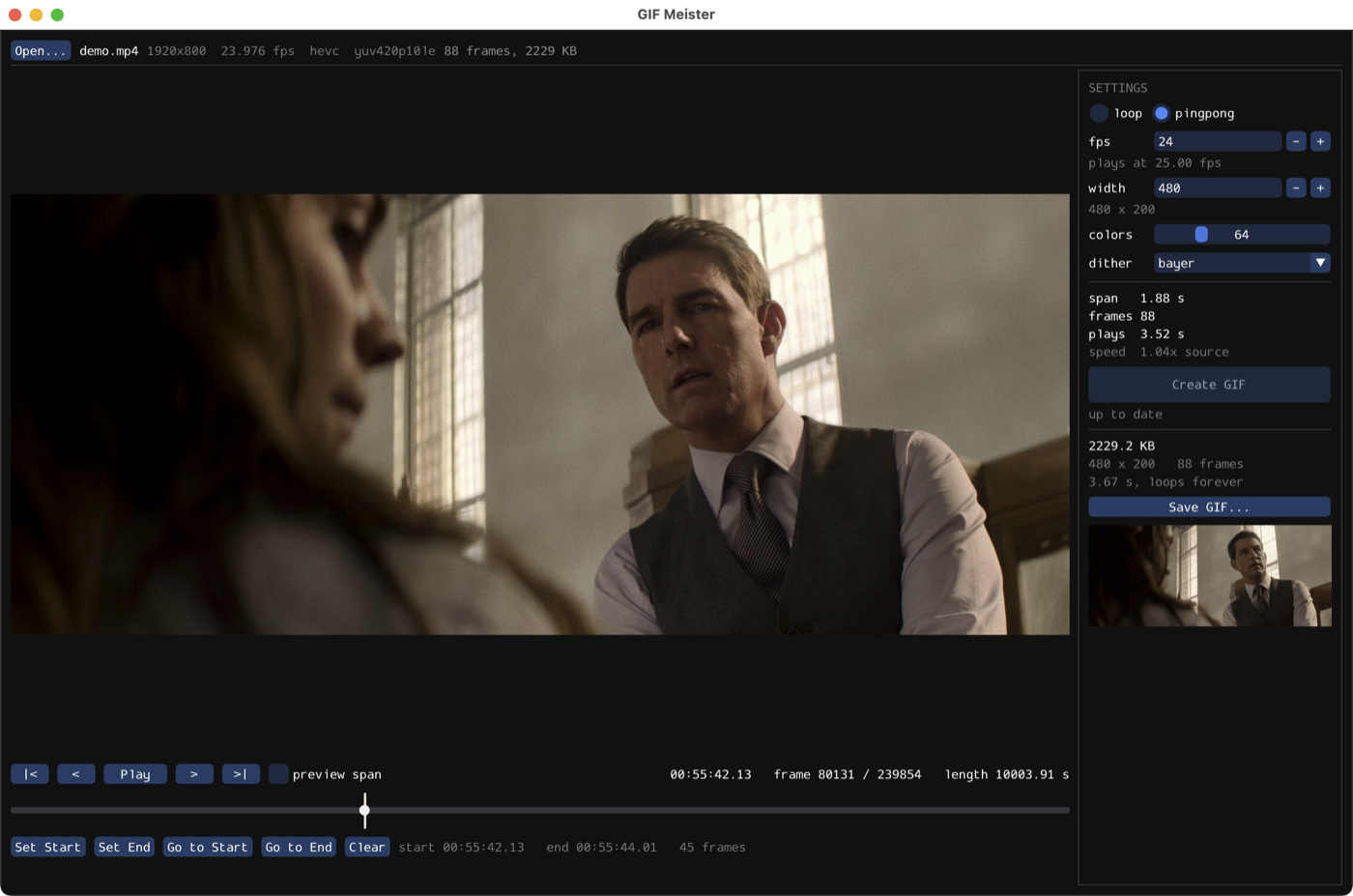Screen dimensions: 1353x896
Task: Decrease fps with the minus button
Action: (x=1296, y=141)
